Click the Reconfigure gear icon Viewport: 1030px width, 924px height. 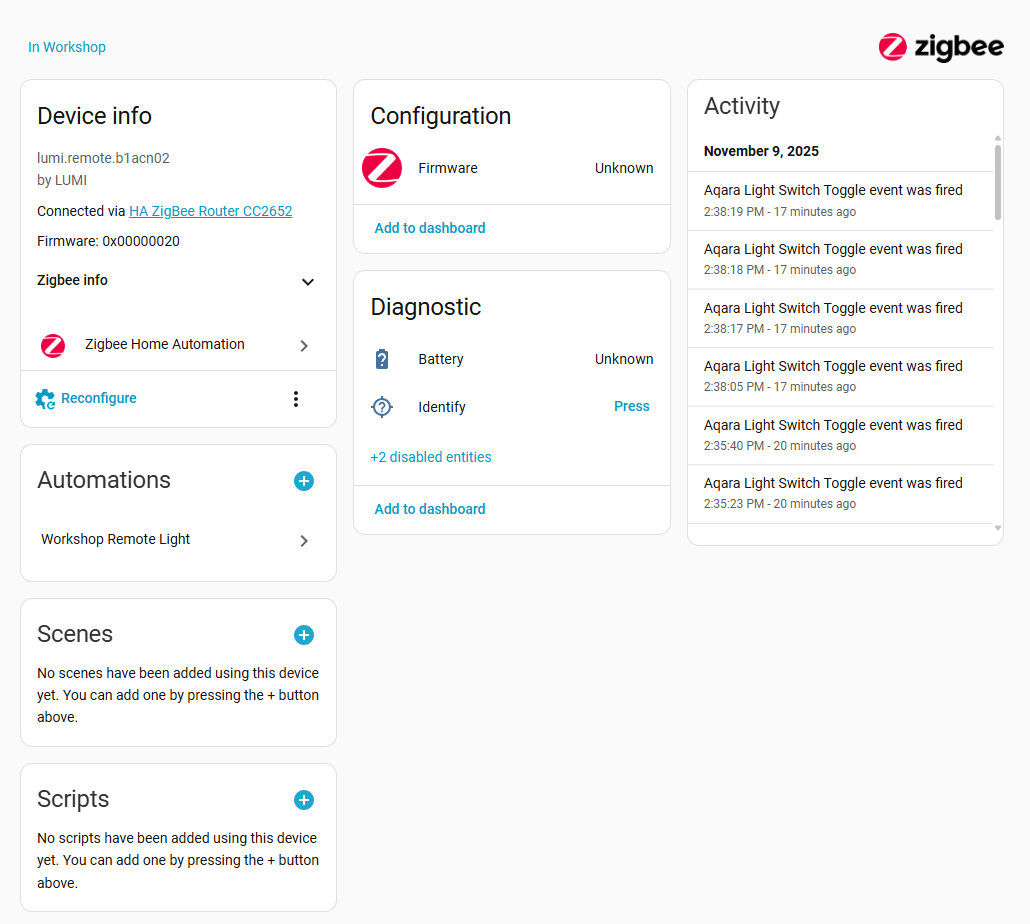pyautogui.click(x=45, y=399)
